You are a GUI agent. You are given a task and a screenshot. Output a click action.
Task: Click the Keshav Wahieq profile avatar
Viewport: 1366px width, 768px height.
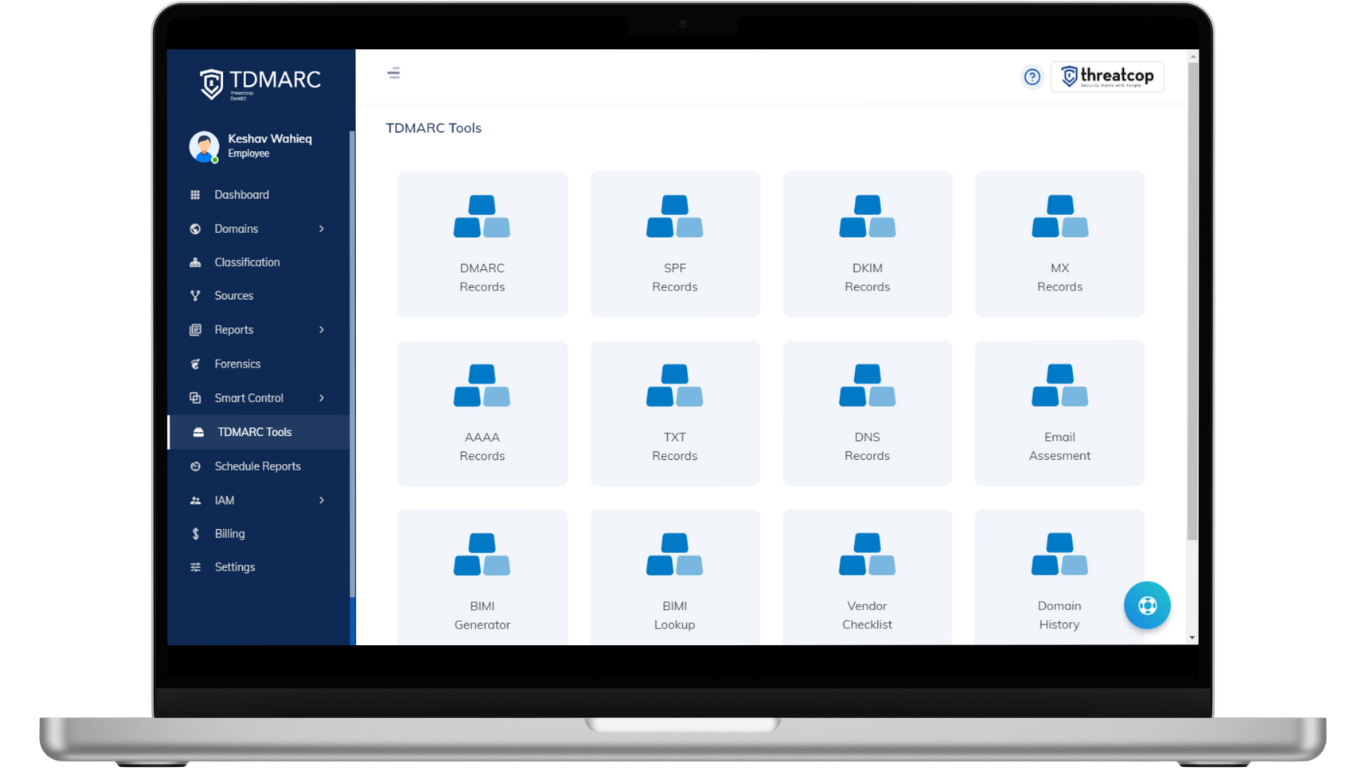[x=205, y=146]
